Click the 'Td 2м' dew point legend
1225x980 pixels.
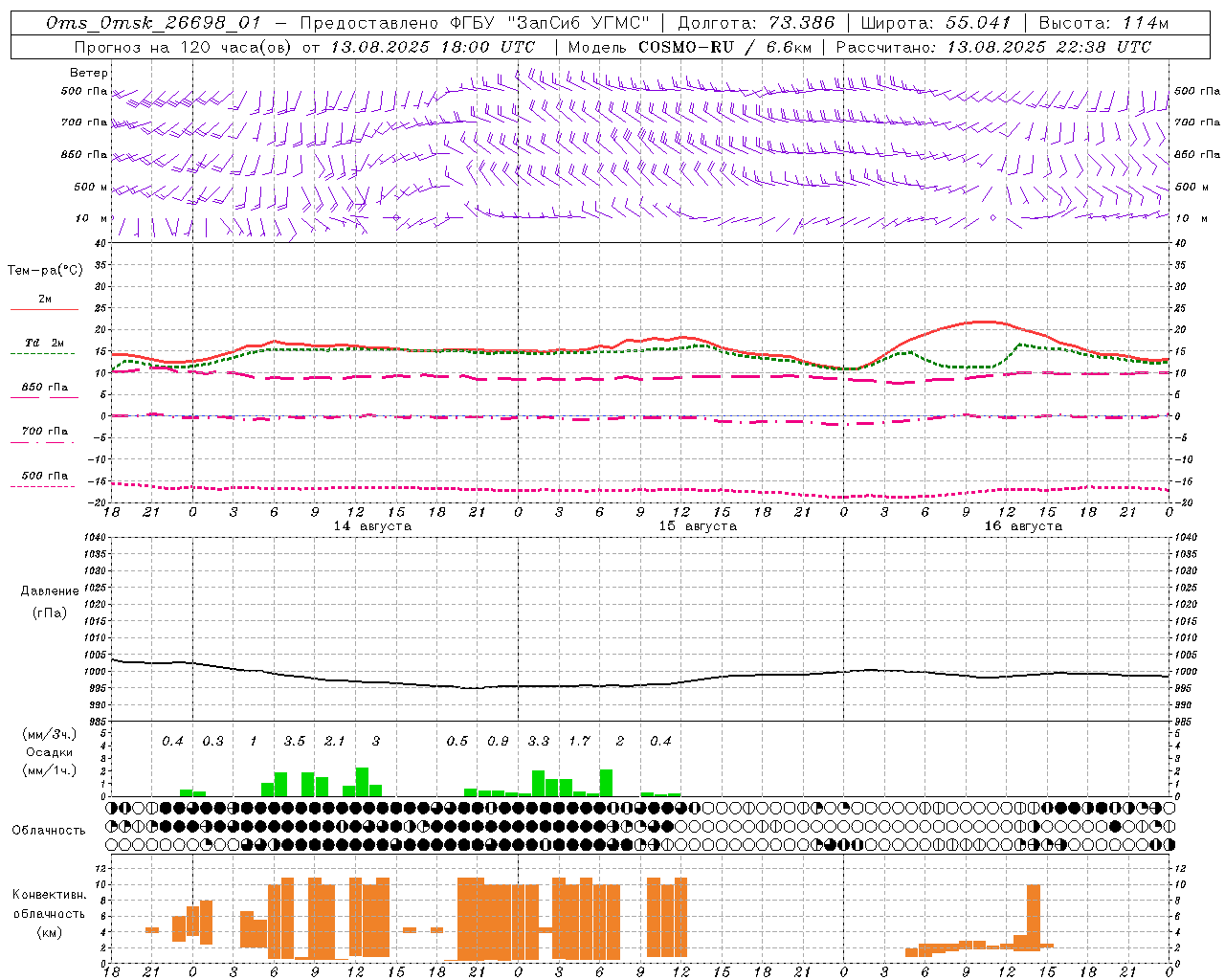click(x=45, y=343)
